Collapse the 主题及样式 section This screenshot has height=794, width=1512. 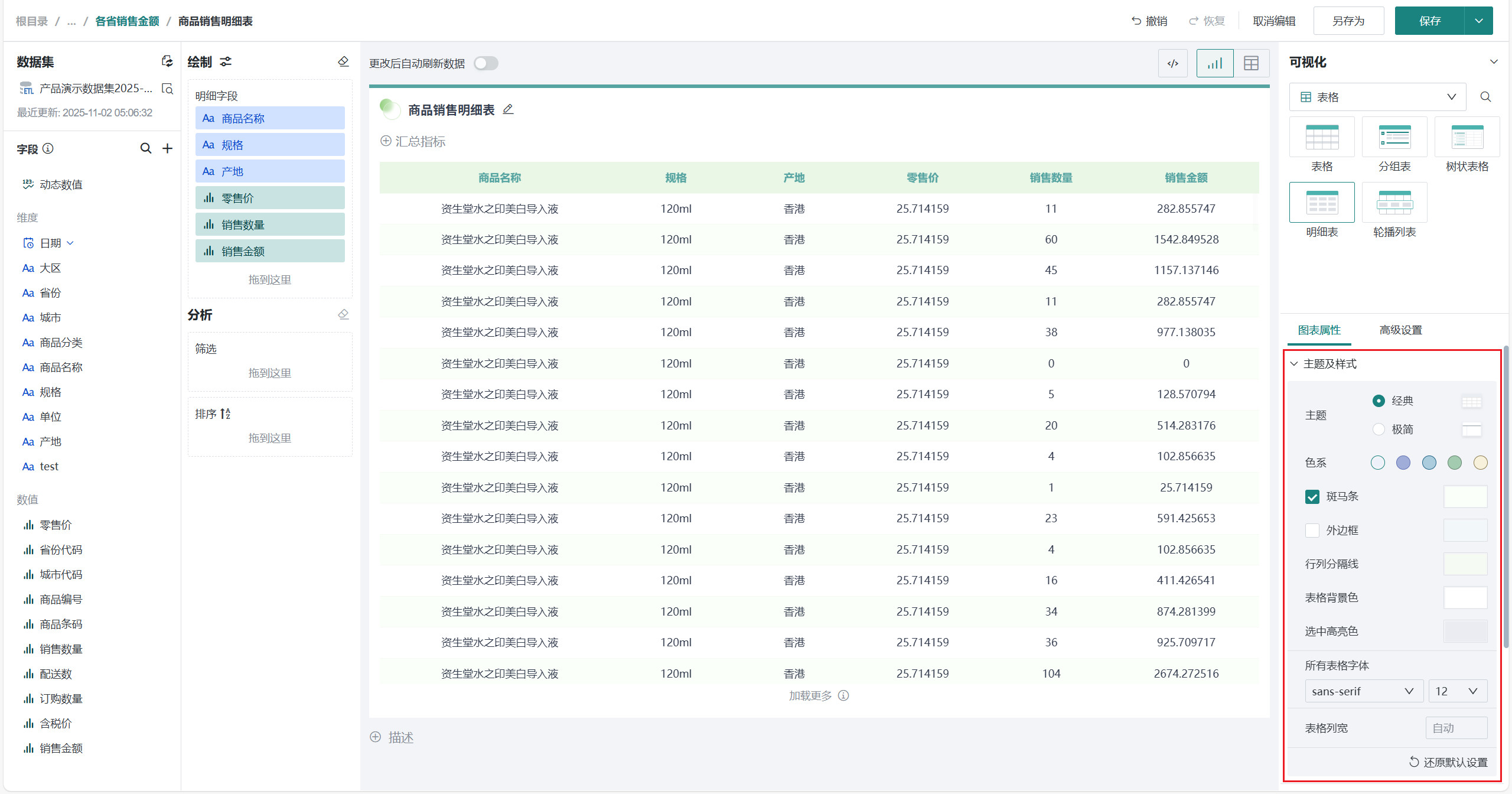click(1294, 364)
